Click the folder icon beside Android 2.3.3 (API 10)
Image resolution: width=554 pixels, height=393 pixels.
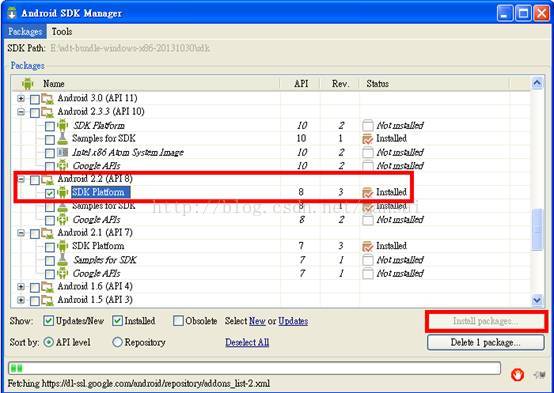pos(47,112)
